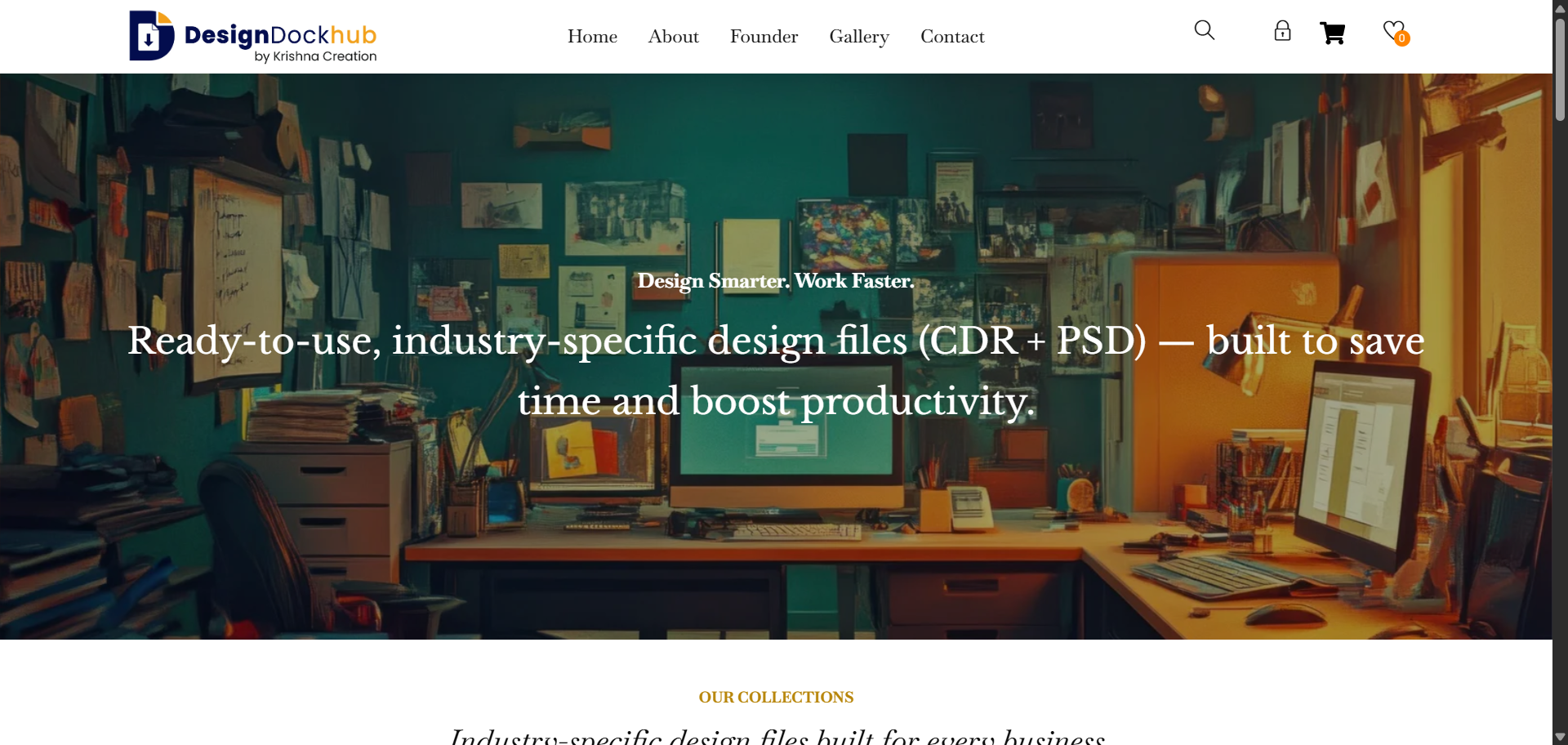Click the OUR COLLECTIONS section label
This screenshot has height=745, width=1568.
pyautogui.click(x=776, y=697)
